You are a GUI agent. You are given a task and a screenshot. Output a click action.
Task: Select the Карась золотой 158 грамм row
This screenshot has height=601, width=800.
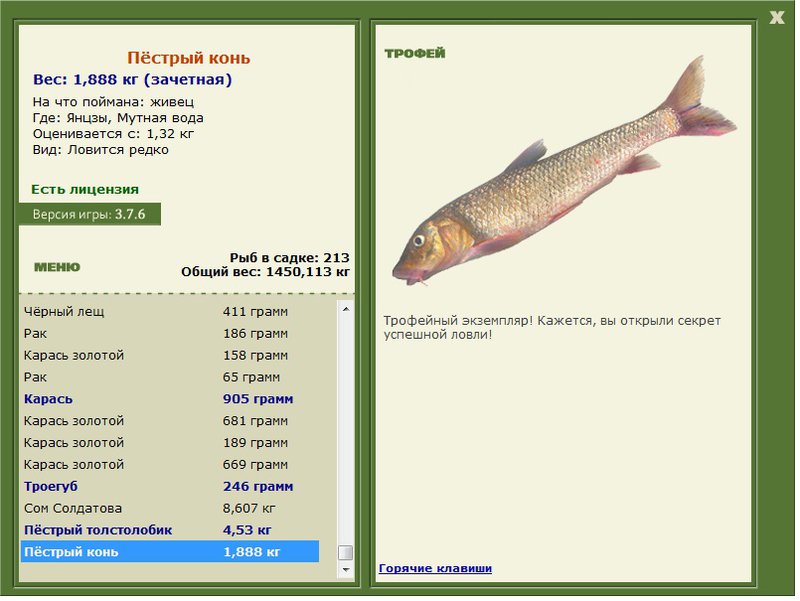coord(170,355)
